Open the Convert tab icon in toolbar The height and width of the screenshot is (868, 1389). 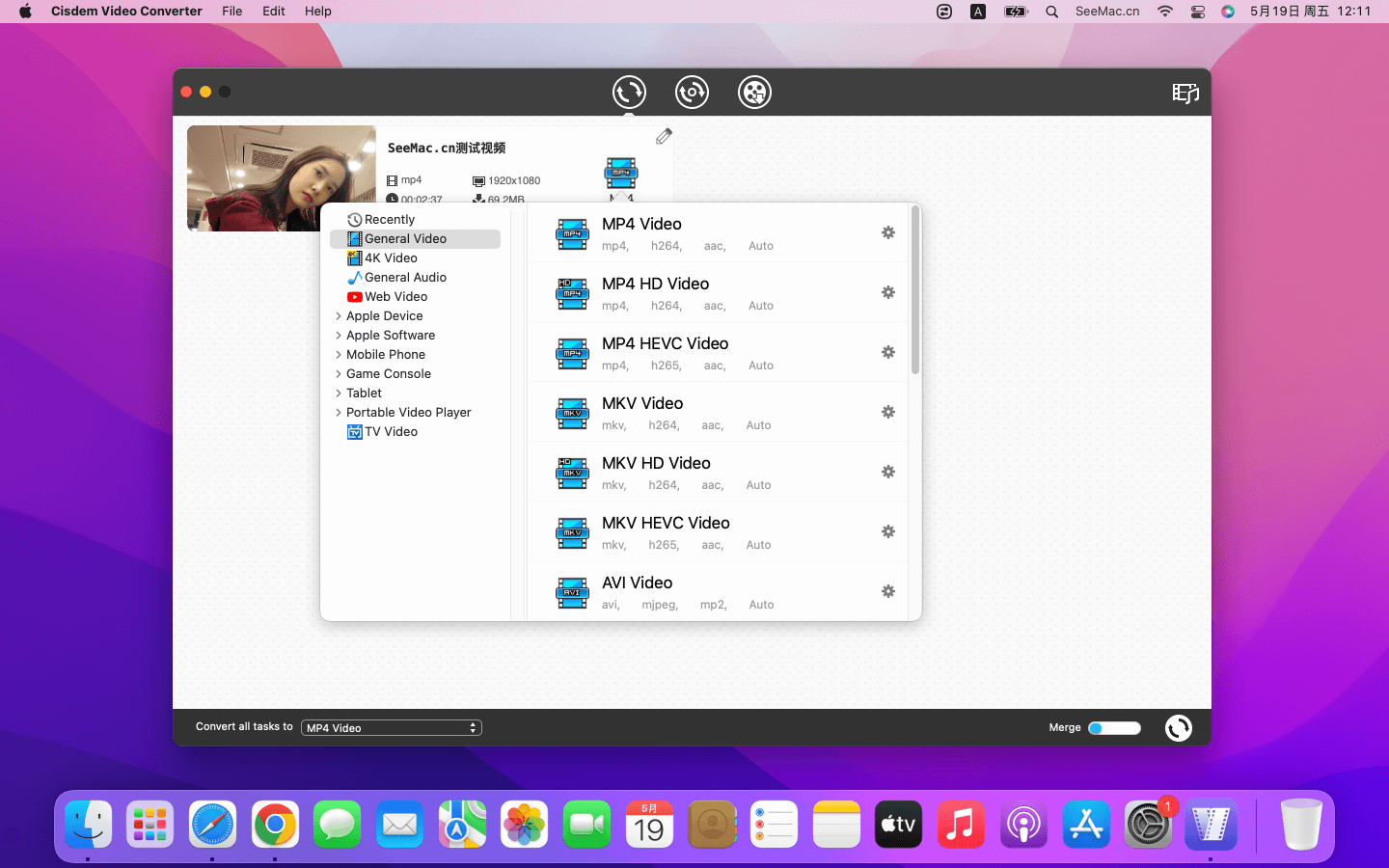[x=629, y=93]
